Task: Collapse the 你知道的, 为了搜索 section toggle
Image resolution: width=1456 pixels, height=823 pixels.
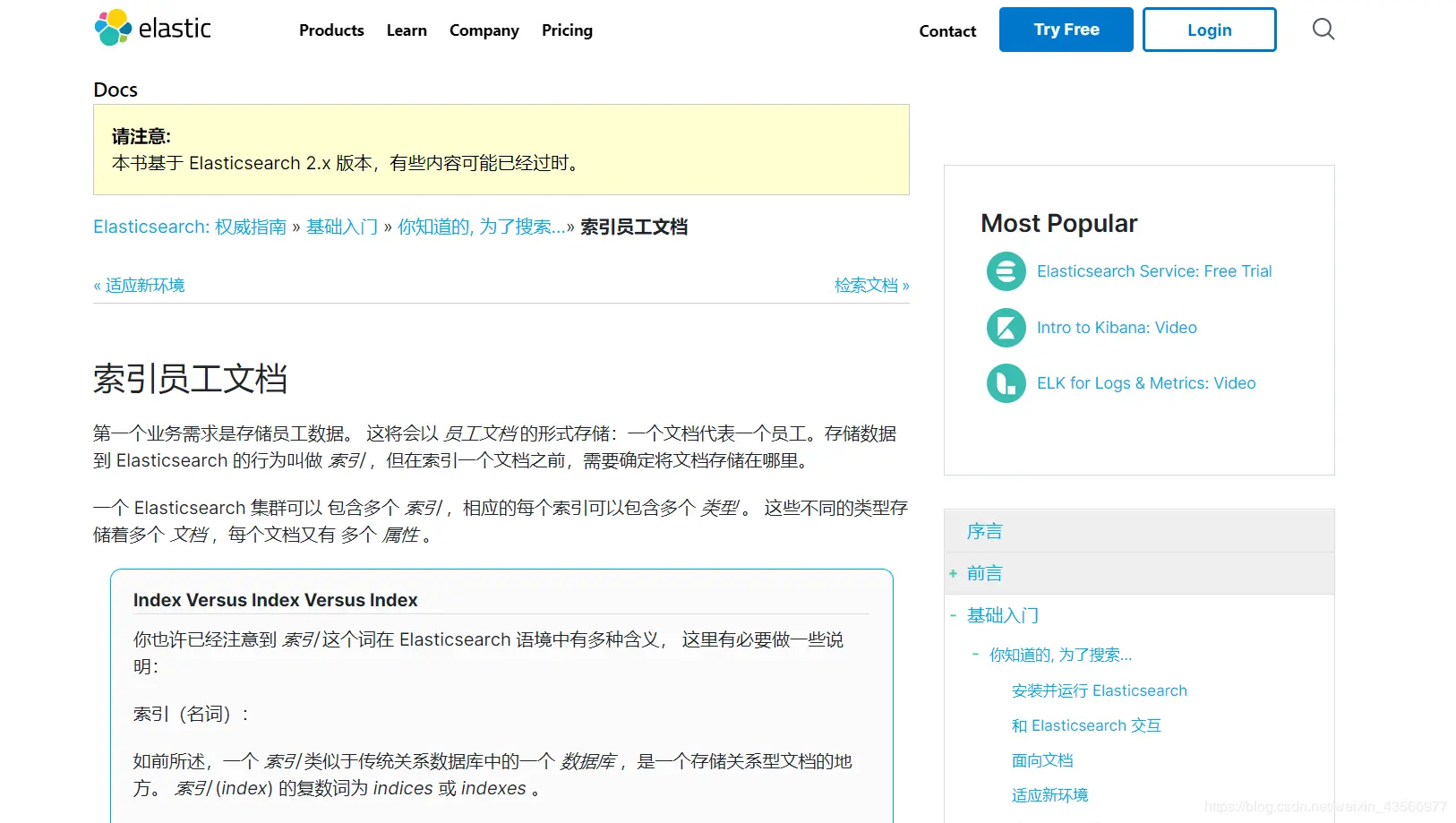Action: tap(975, 654)
